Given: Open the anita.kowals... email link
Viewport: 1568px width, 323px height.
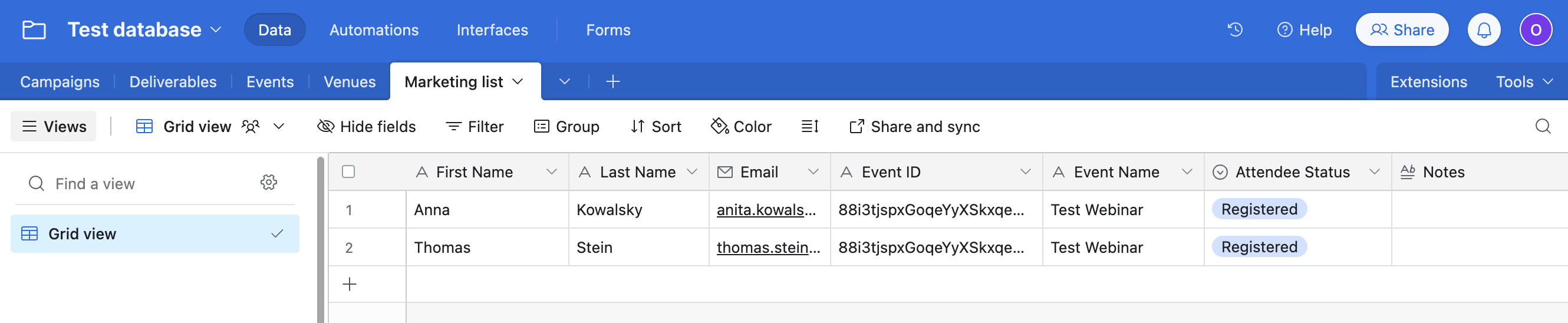Looking at the screenshot, I should [x=766, y=210].
